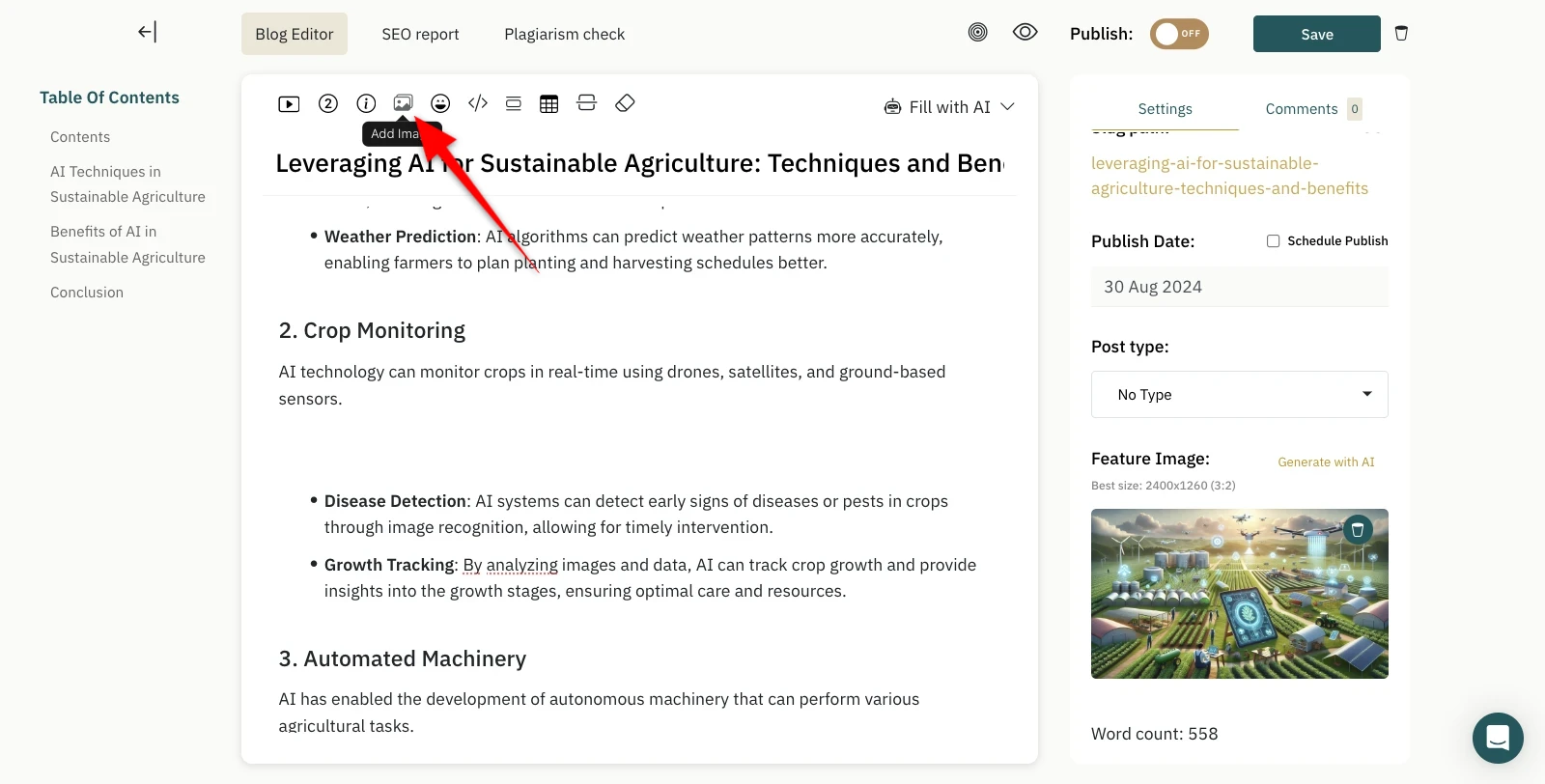The image size is (1545, 784).
Task: Open the emoji picker icon
Action: point(440,103)
